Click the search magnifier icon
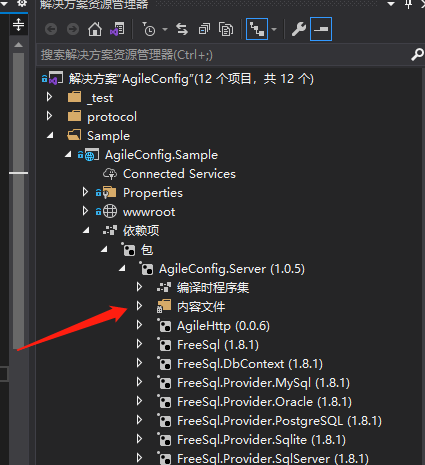425x465 pixels. [417, 55]
